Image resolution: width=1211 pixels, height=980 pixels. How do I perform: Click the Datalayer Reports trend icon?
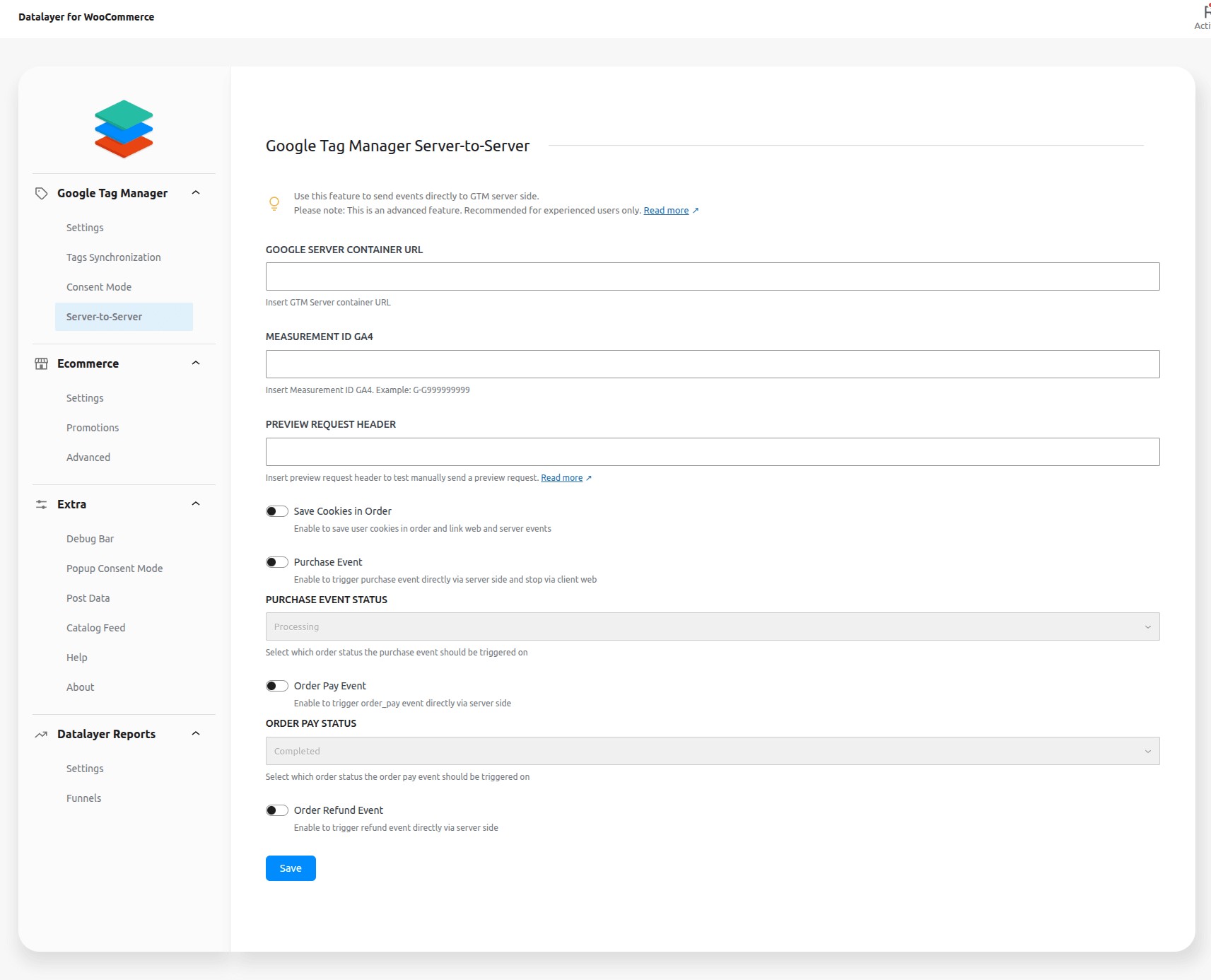42,735
